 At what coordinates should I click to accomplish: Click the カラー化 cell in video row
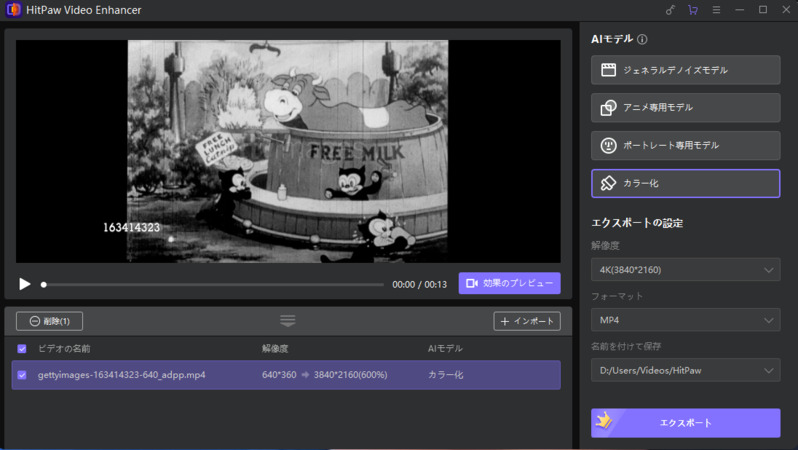tap(445, 375)
